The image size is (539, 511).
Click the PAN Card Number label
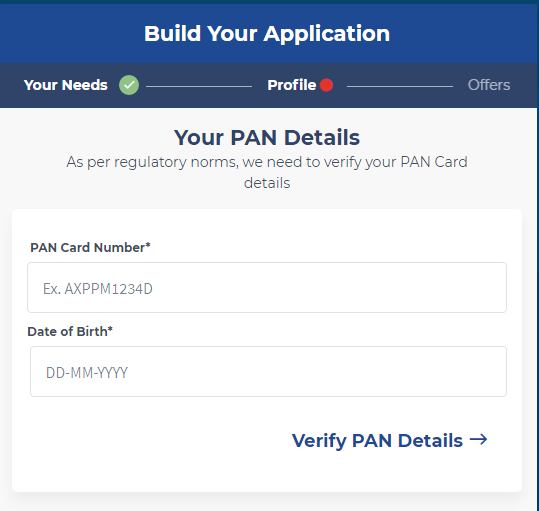pyautogui.click(x=90, y=247)
